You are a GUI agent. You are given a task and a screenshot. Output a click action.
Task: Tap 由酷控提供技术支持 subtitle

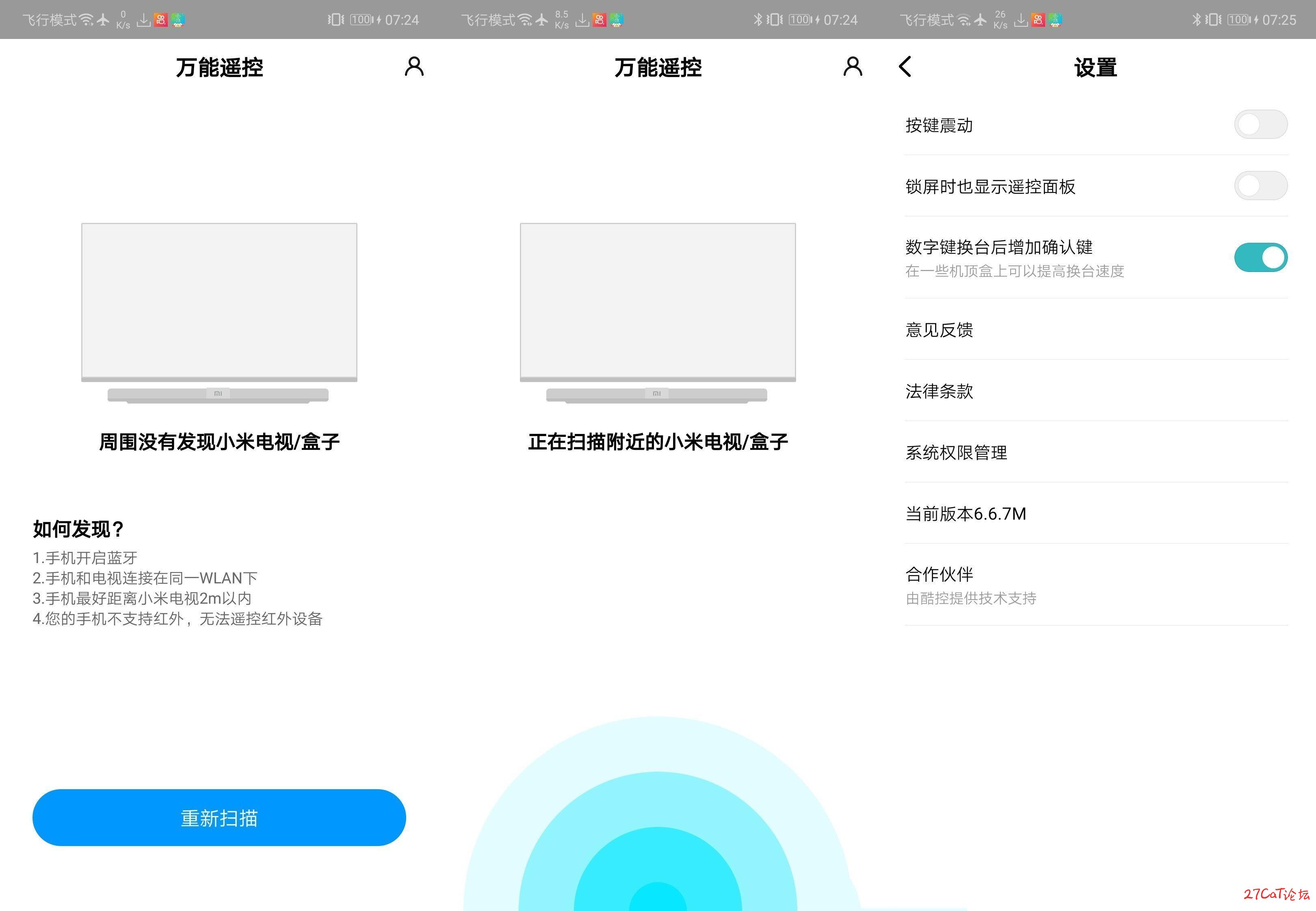[971, 598]
